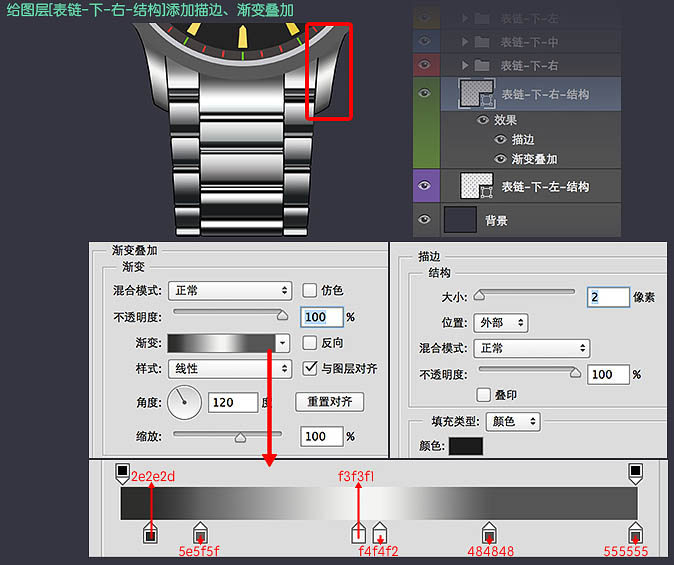Screen dimensions: 674x565
Task: Enable the 叠印 overprint checkbox
Action: (484, 395)
